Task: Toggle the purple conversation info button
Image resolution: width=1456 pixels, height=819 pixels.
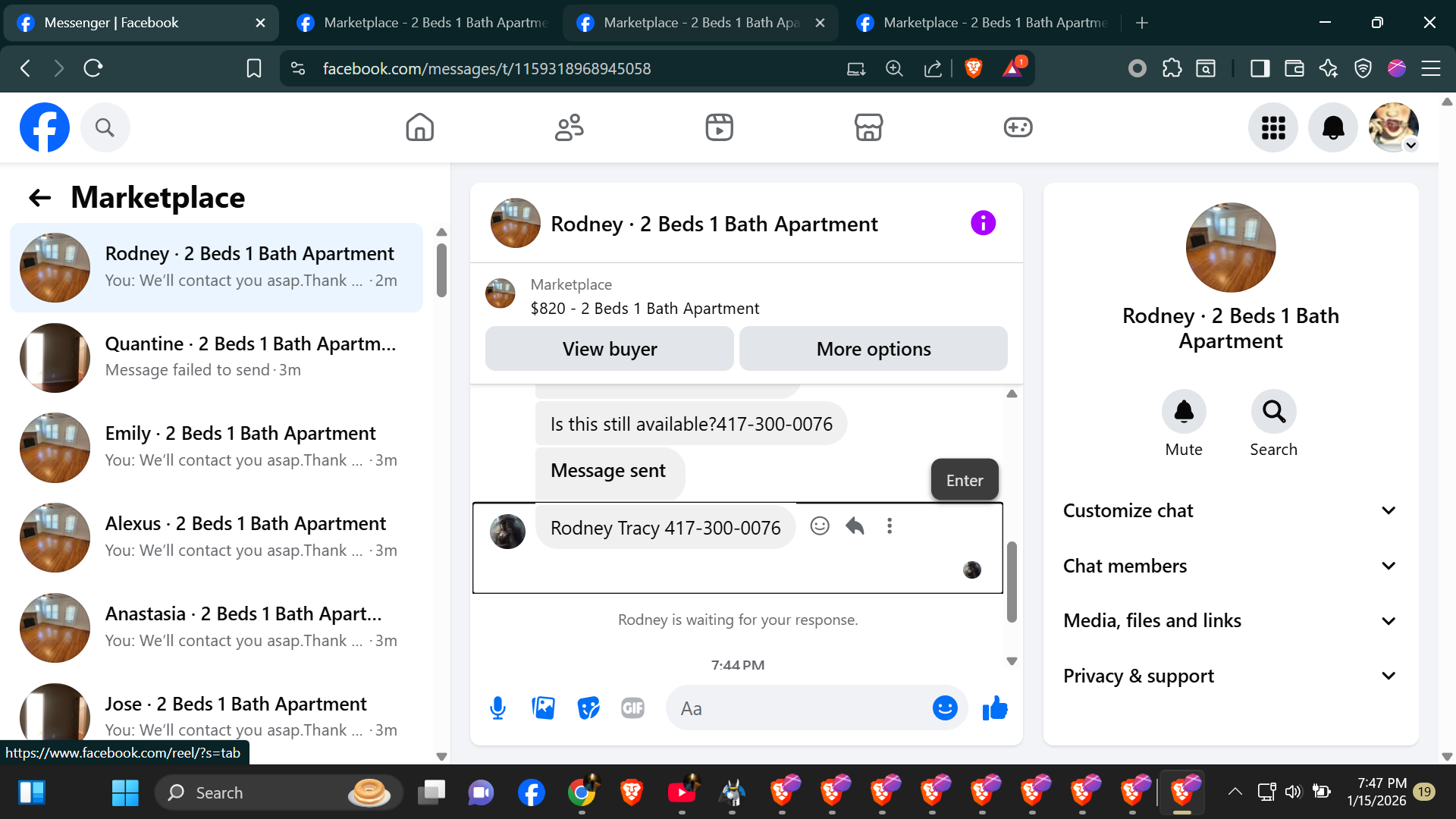Action: (983, 224)
